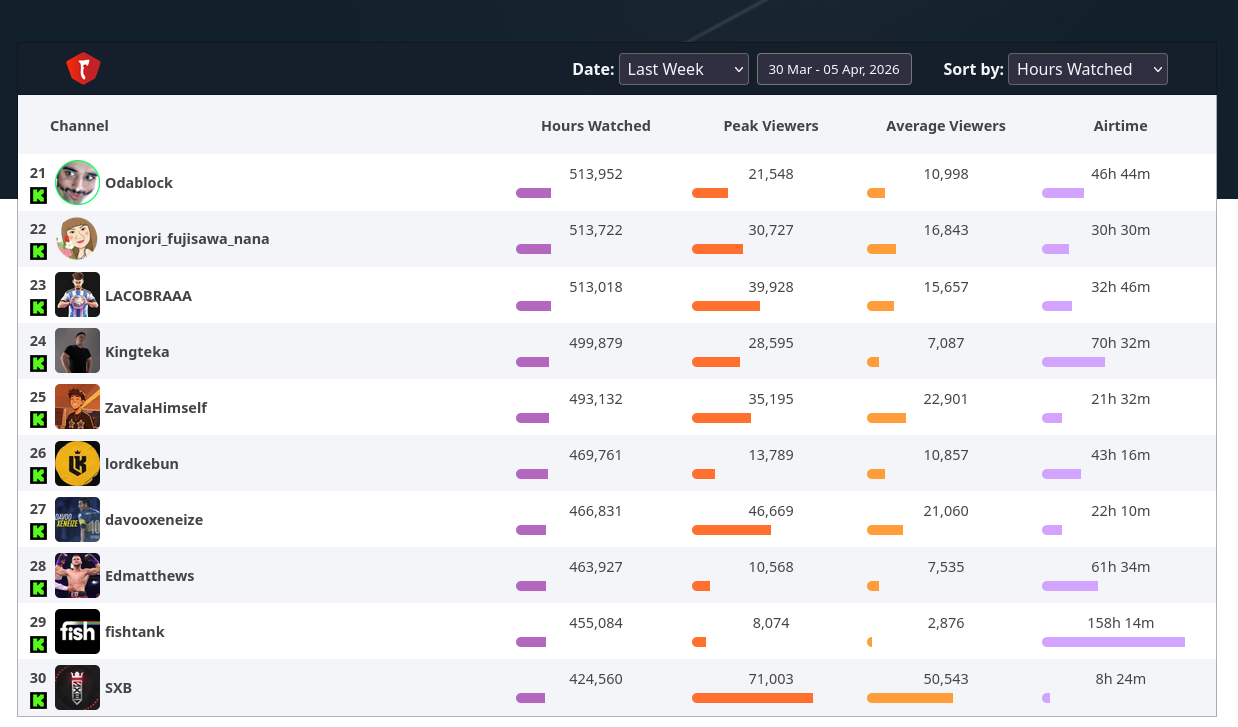Click peak viewers value 30,727

click(x=771, y=230)
